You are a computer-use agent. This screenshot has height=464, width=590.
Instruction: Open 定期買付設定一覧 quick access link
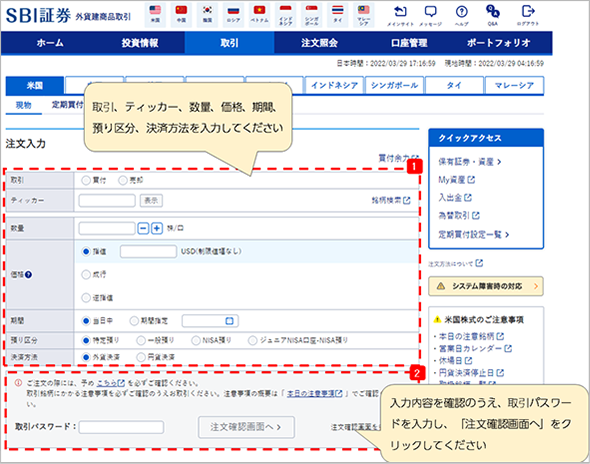(473, 235)
